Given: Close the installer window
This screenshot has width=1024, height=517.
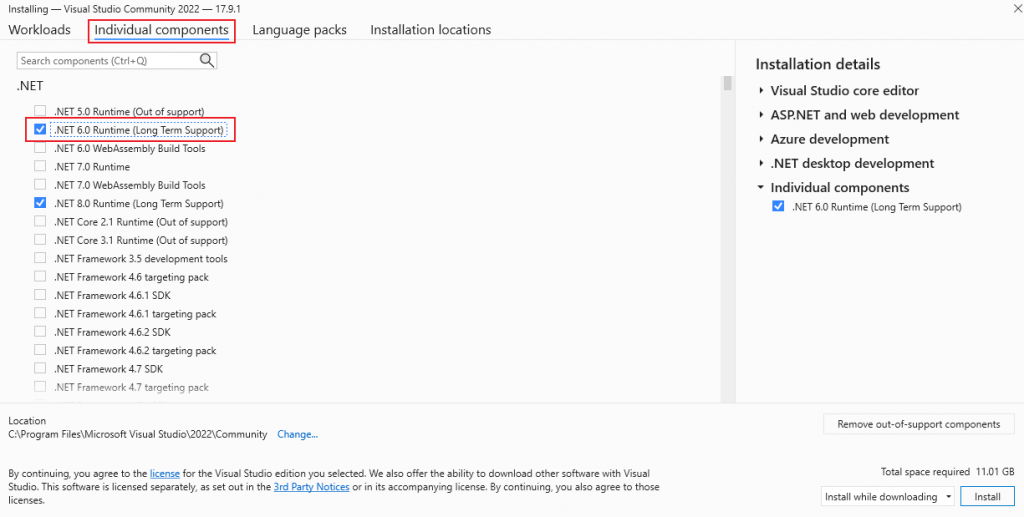Looking at the screenshot, I should click(x=1016, y=7).
